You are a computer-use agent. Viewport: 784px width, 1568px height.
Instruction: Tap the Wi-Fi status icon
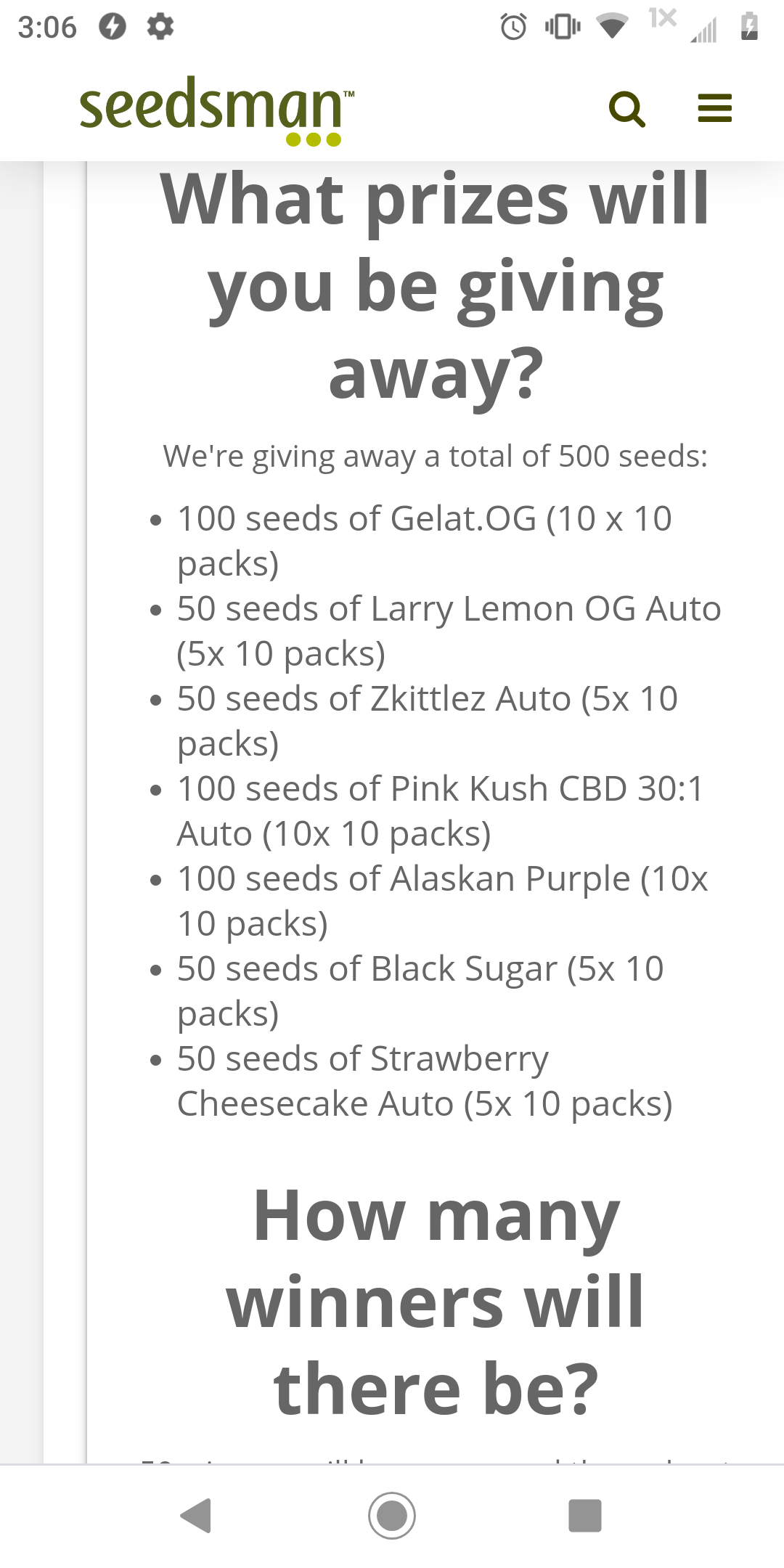[x=612, y=27]
